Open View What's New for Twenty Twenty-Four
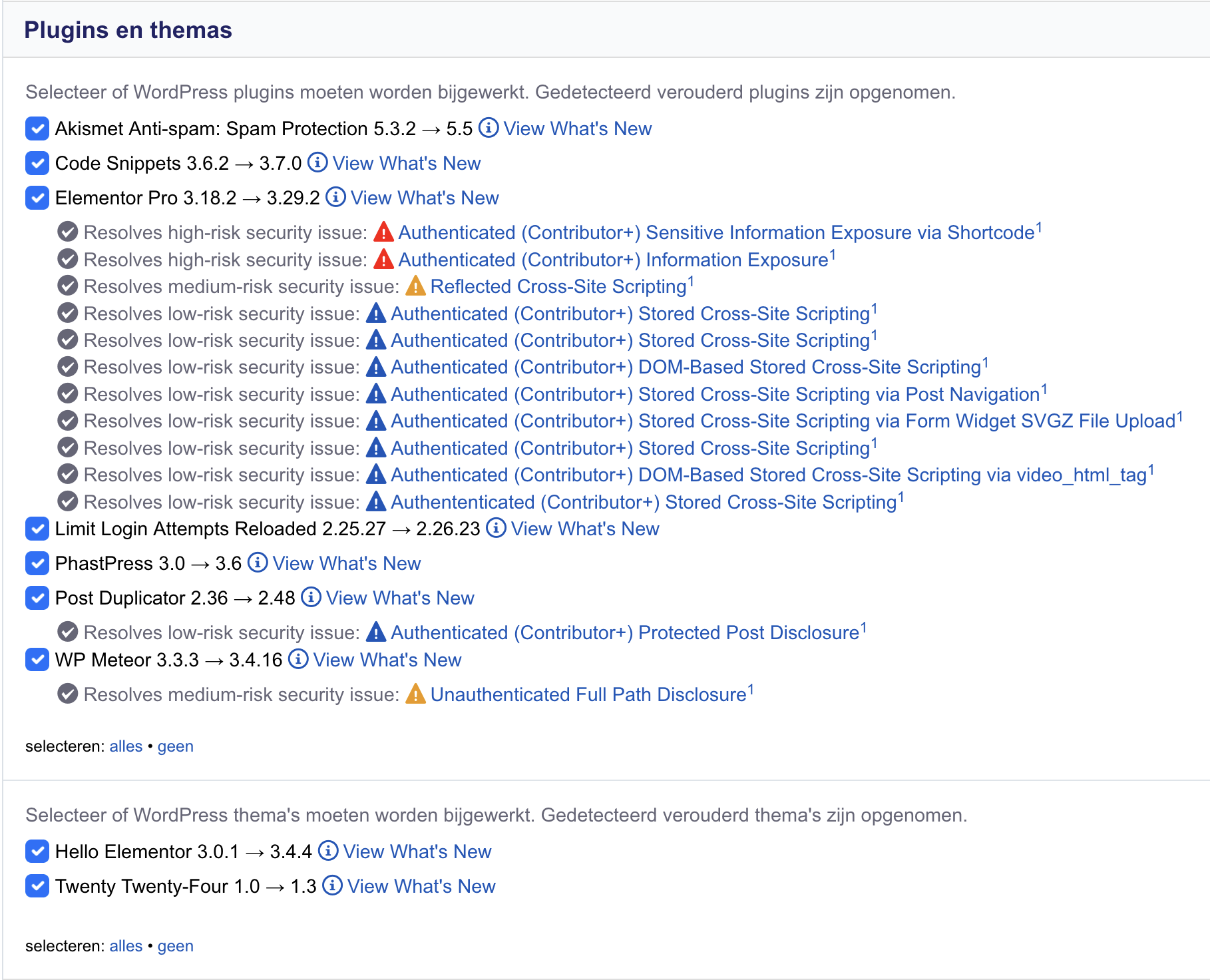 pos(421,886)
